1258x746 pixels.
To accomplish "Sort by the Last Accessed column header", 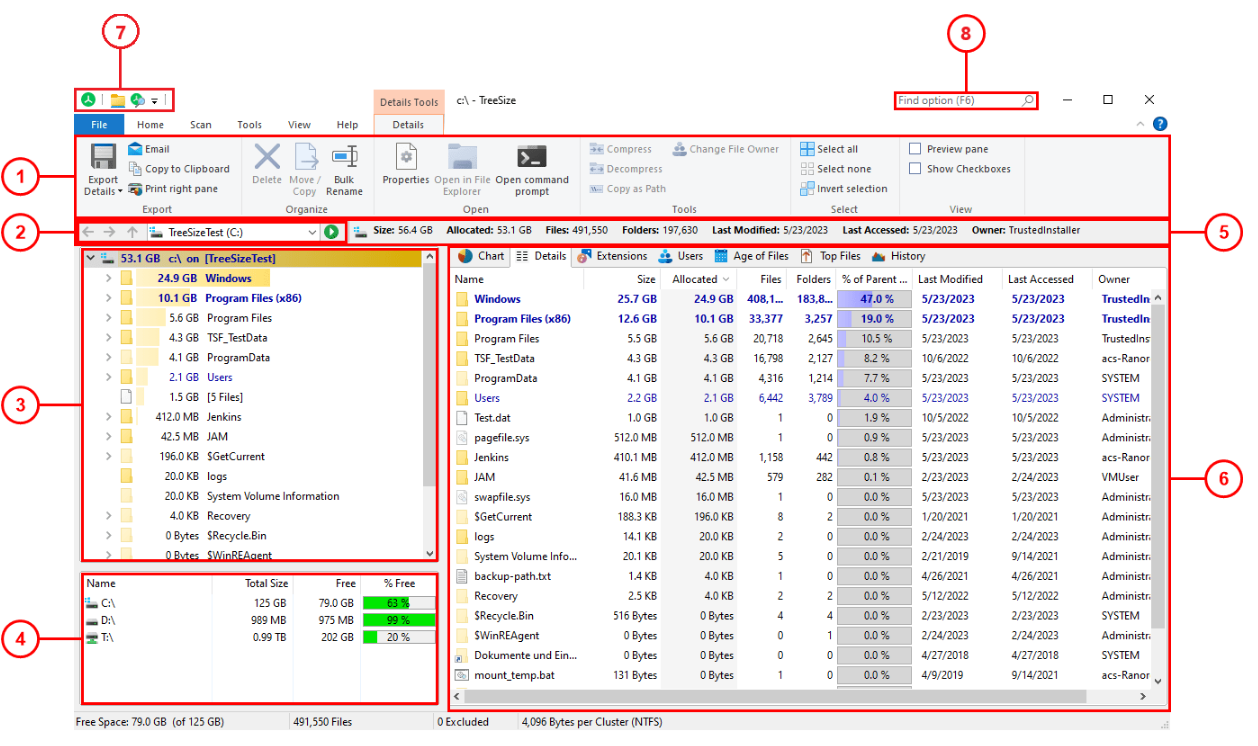I will click(x=1046, y=280).
